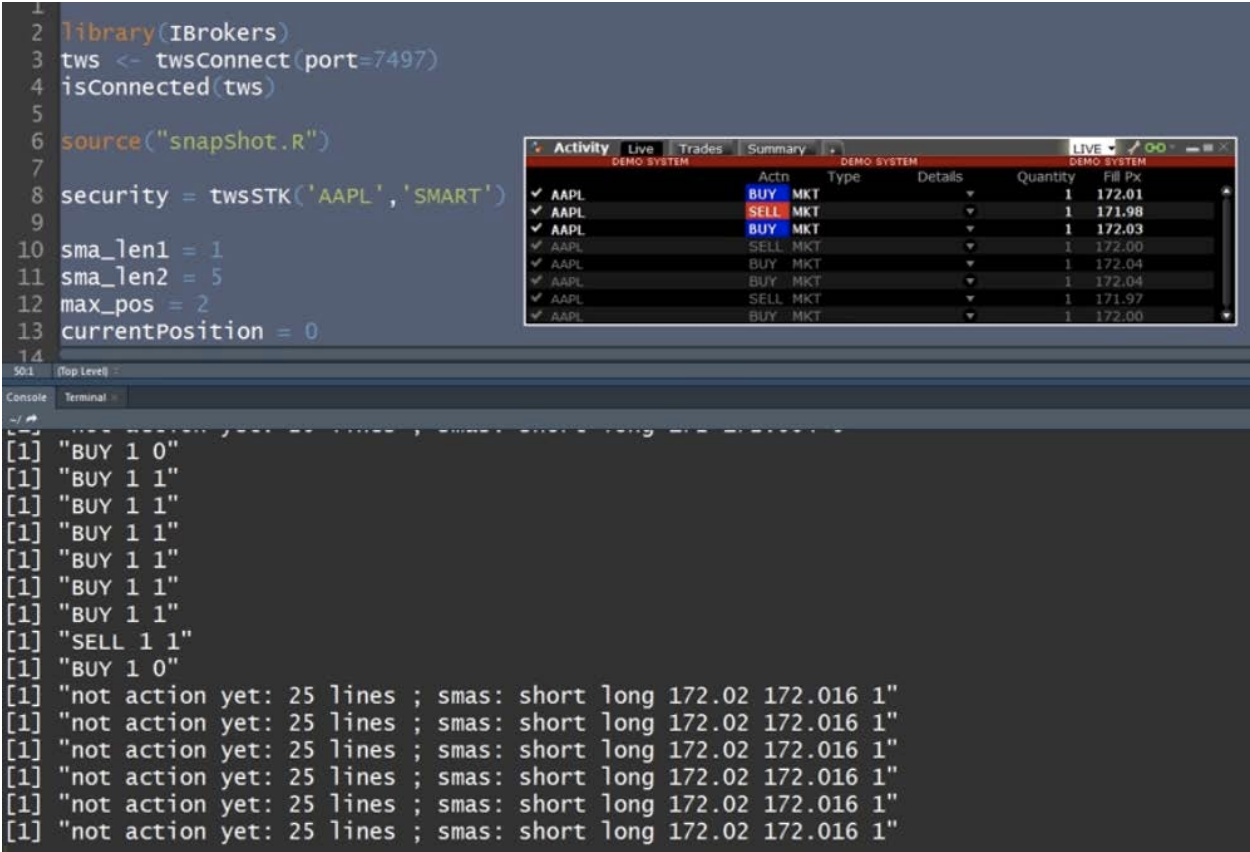Screen dimensions: 1250x852
Task: Click the scroll down arrow in Activity list
Action: 1228,315
